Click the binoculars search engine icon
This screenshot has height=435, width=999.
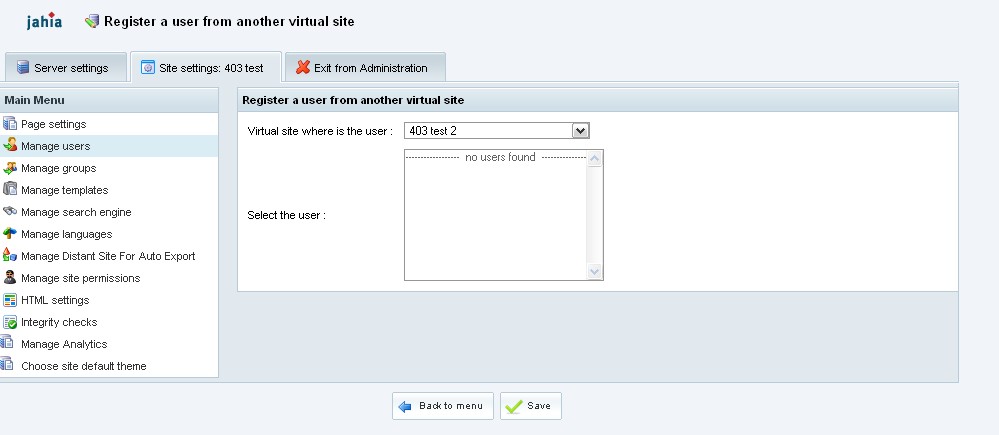pyautogui.click(x=10, y=211)
